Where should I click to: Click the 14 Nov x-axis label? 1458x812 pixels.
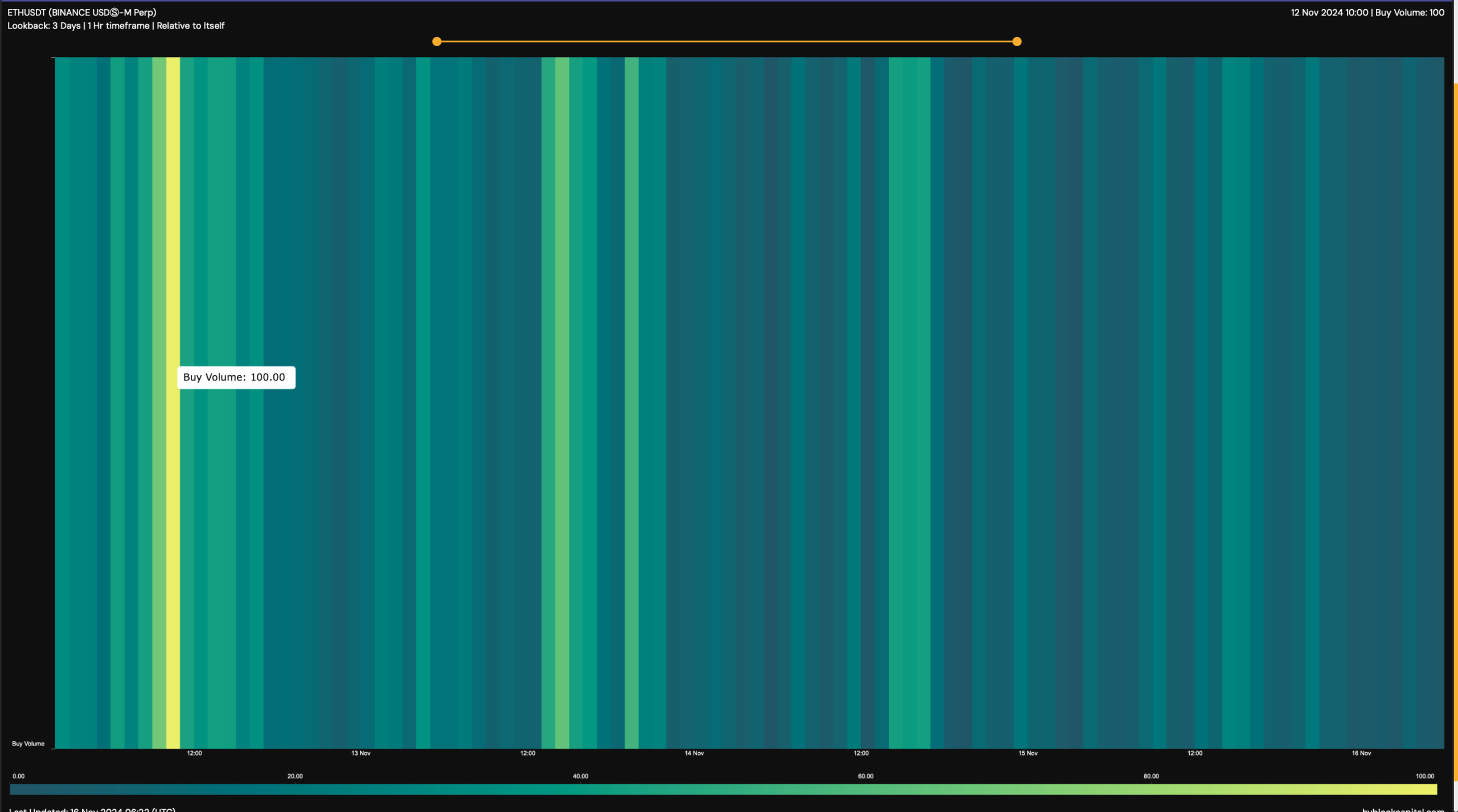(x=694, y=753)
